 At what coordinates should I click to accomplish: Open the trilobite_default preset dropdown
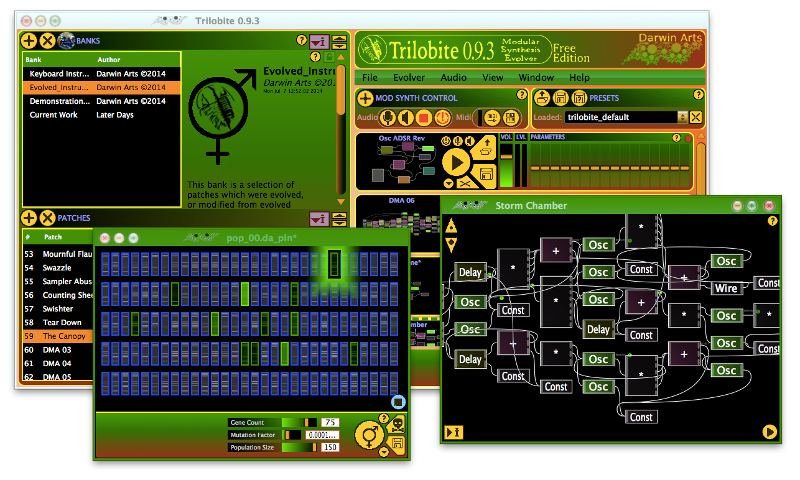click(x=683, y=117)
